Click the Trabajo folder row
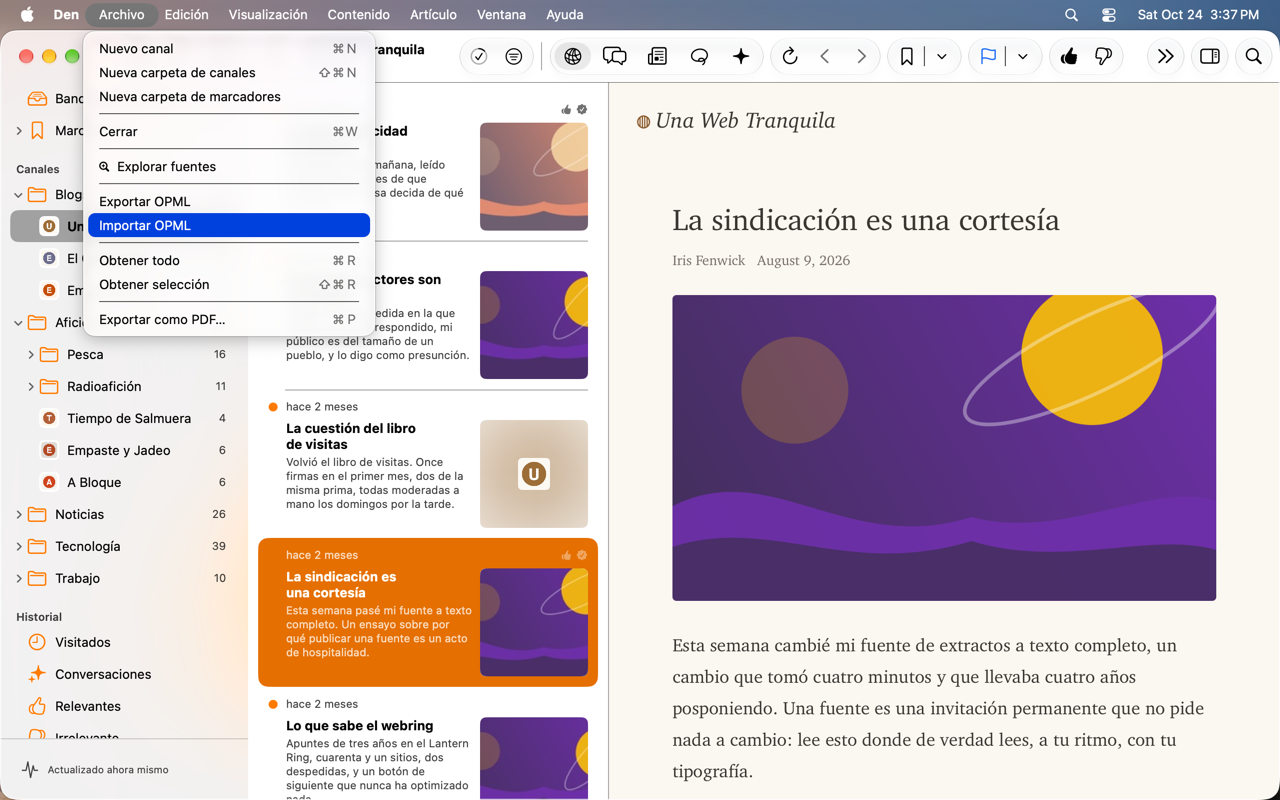 (x=124, y=578)
